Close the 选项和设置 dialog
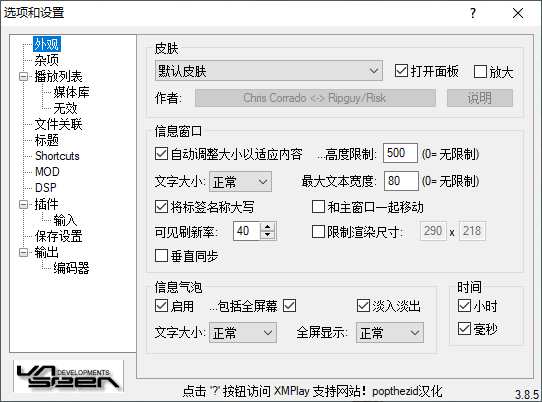Image resolution: width=542 pixels, height=402 pixels. tap(518, 13)
